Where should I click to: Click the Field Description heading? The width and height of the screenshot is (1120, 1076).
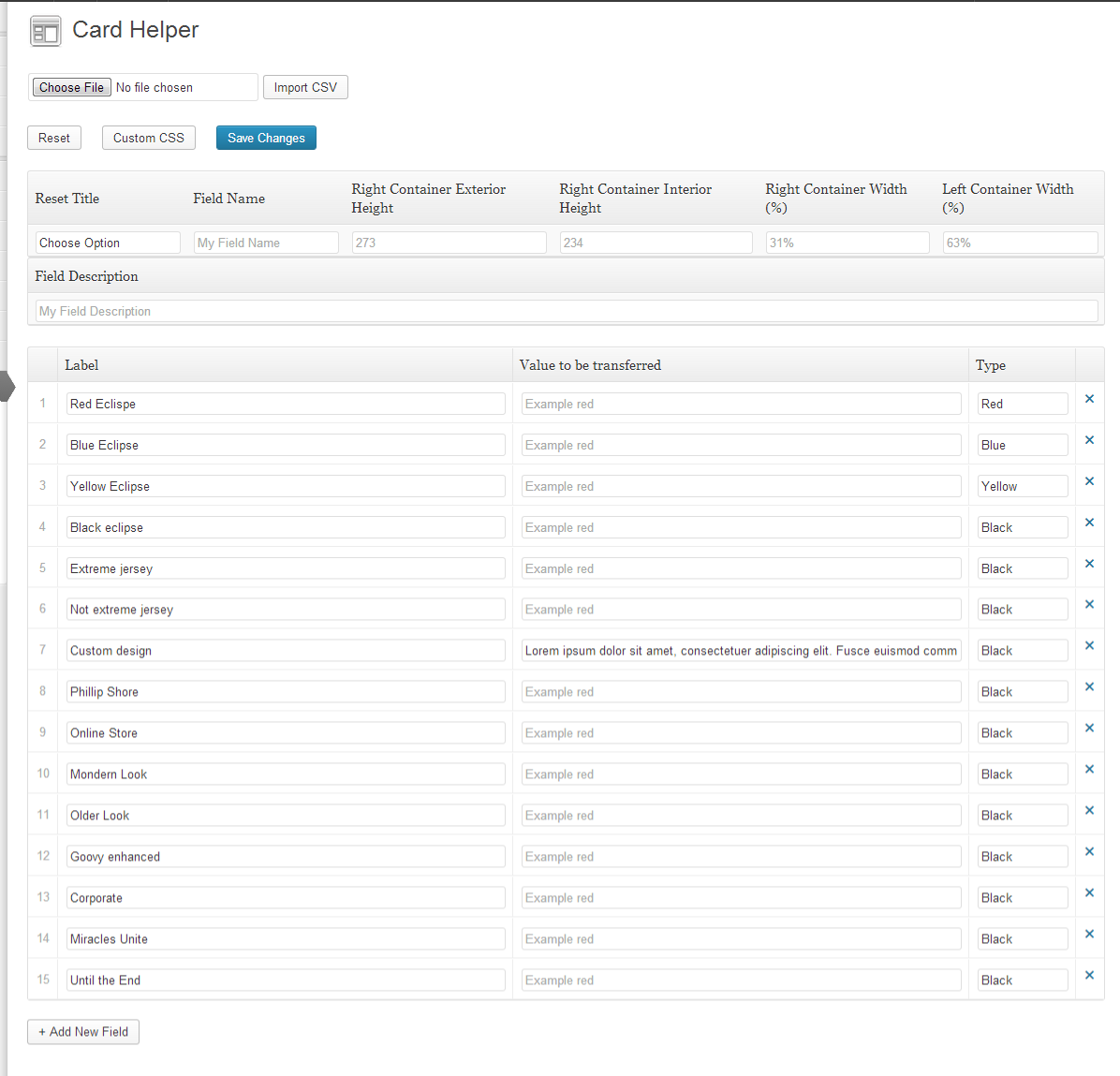(86, 276)
